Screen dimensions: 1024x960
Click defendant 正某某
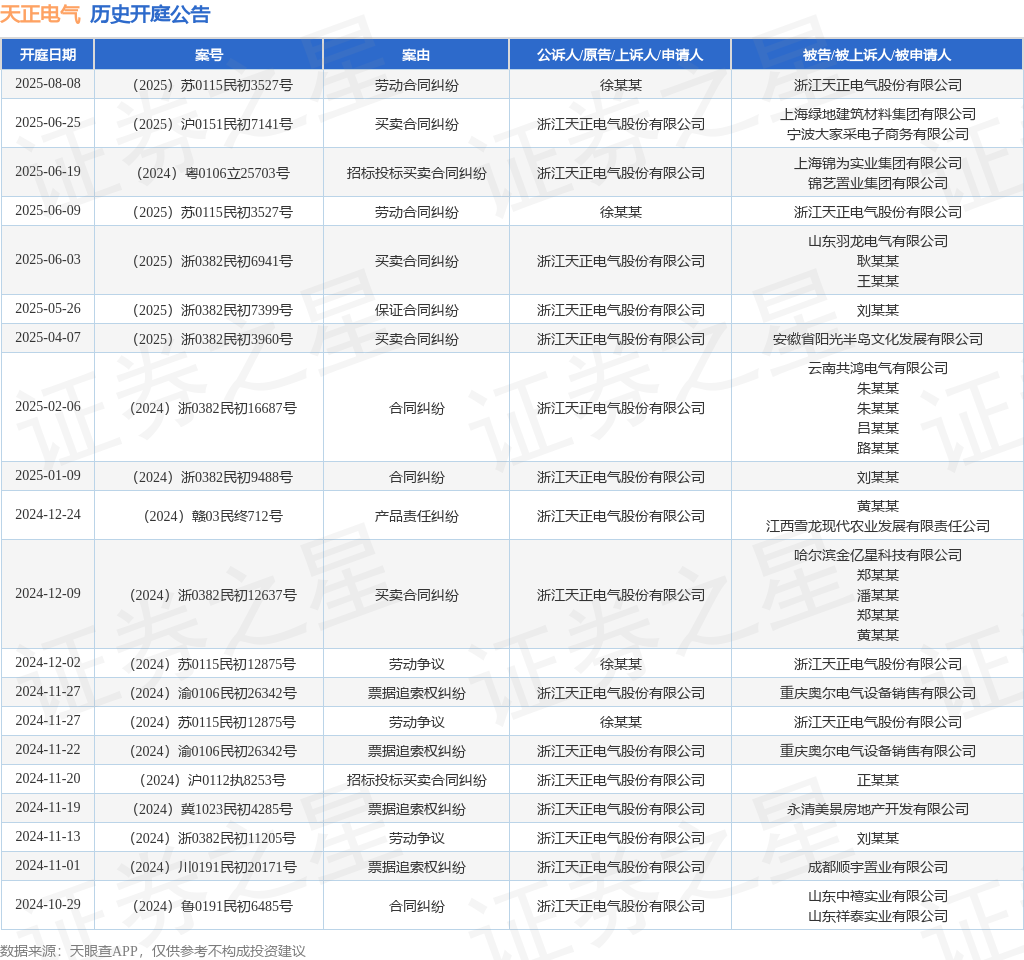877,780
